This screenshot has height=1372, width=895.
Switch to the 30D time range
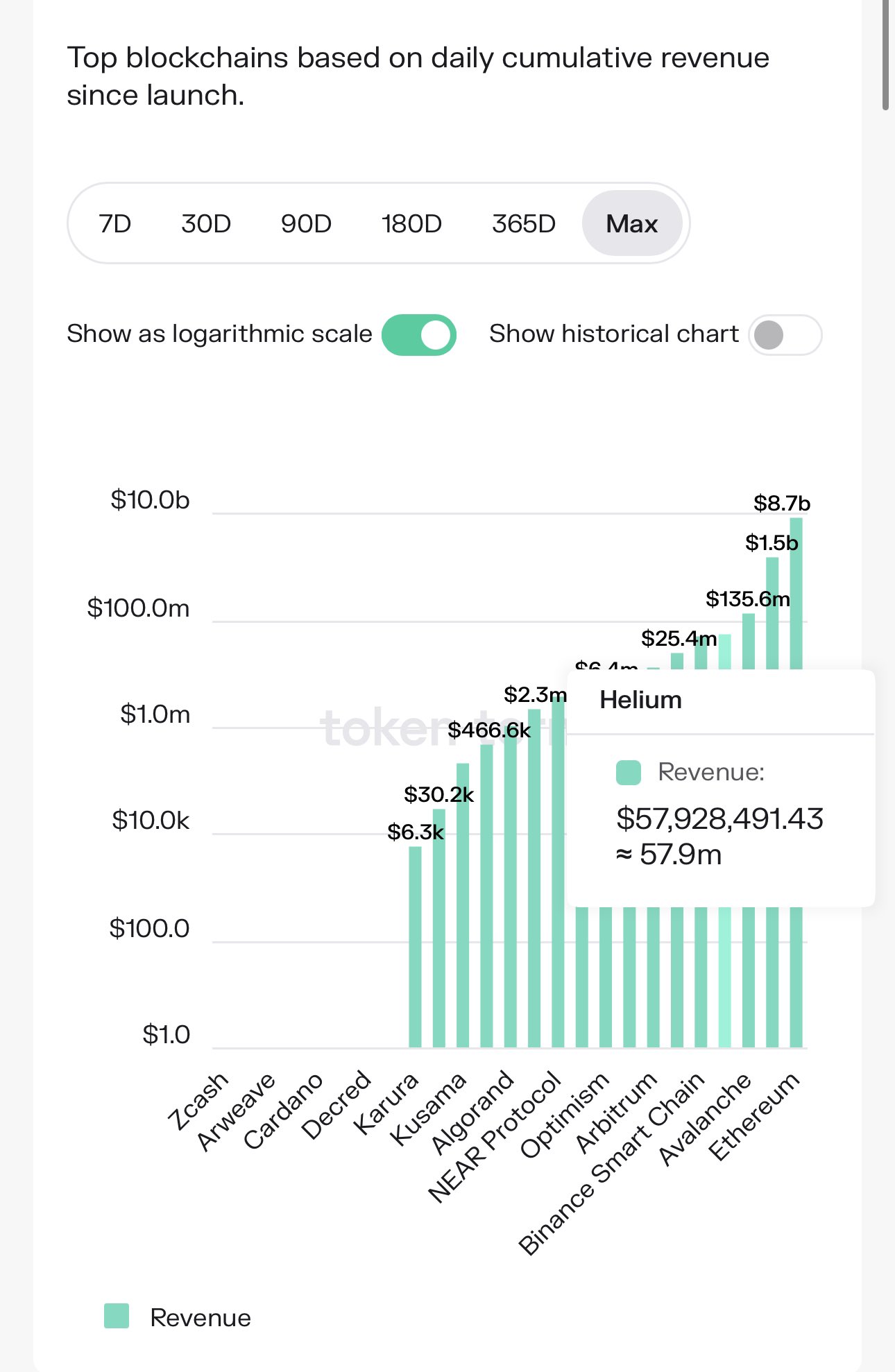(x=206, y=224)
